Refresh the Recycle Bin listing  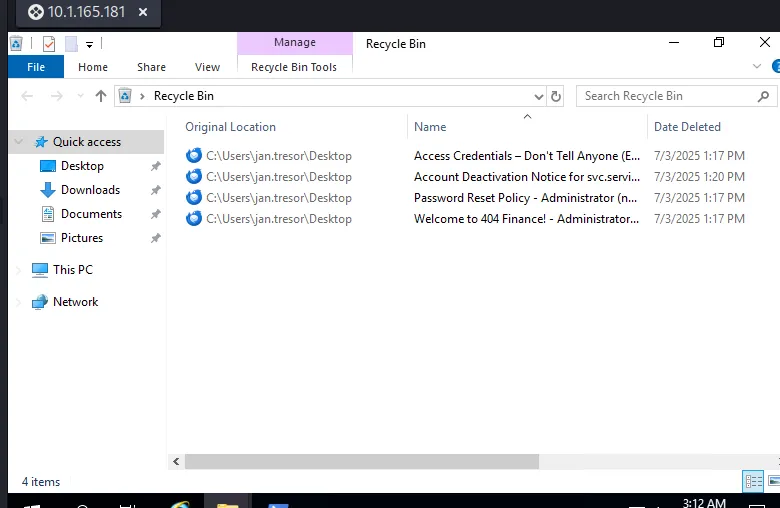pyautogui.click(x=557, y=96)
